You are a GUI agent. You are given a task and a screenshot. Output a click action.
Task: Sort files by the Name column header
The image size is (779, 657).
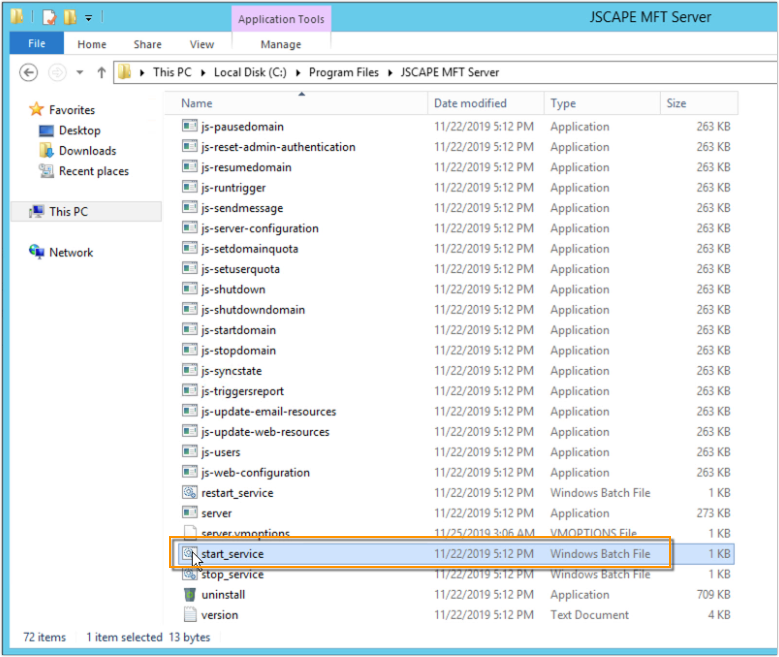tap(296, 103)
